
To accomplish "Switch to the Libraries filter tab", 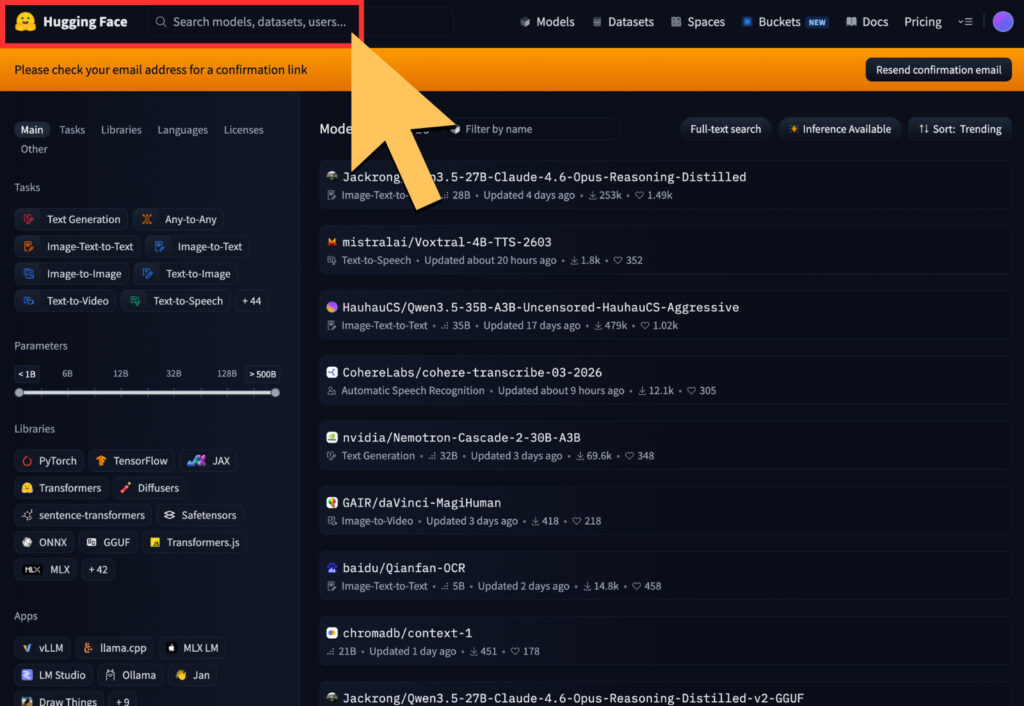I will [121, 130].
